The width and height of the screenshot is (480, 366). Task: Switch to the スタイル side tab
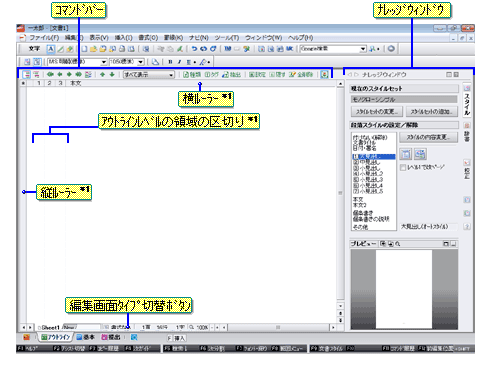pyautogui.click(x=467, y=100)
